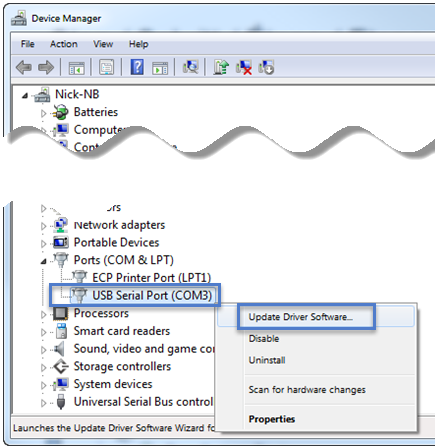Select Properties in the context menu
The width and height of the screenshot is (435, 448).
pos(272,419)
